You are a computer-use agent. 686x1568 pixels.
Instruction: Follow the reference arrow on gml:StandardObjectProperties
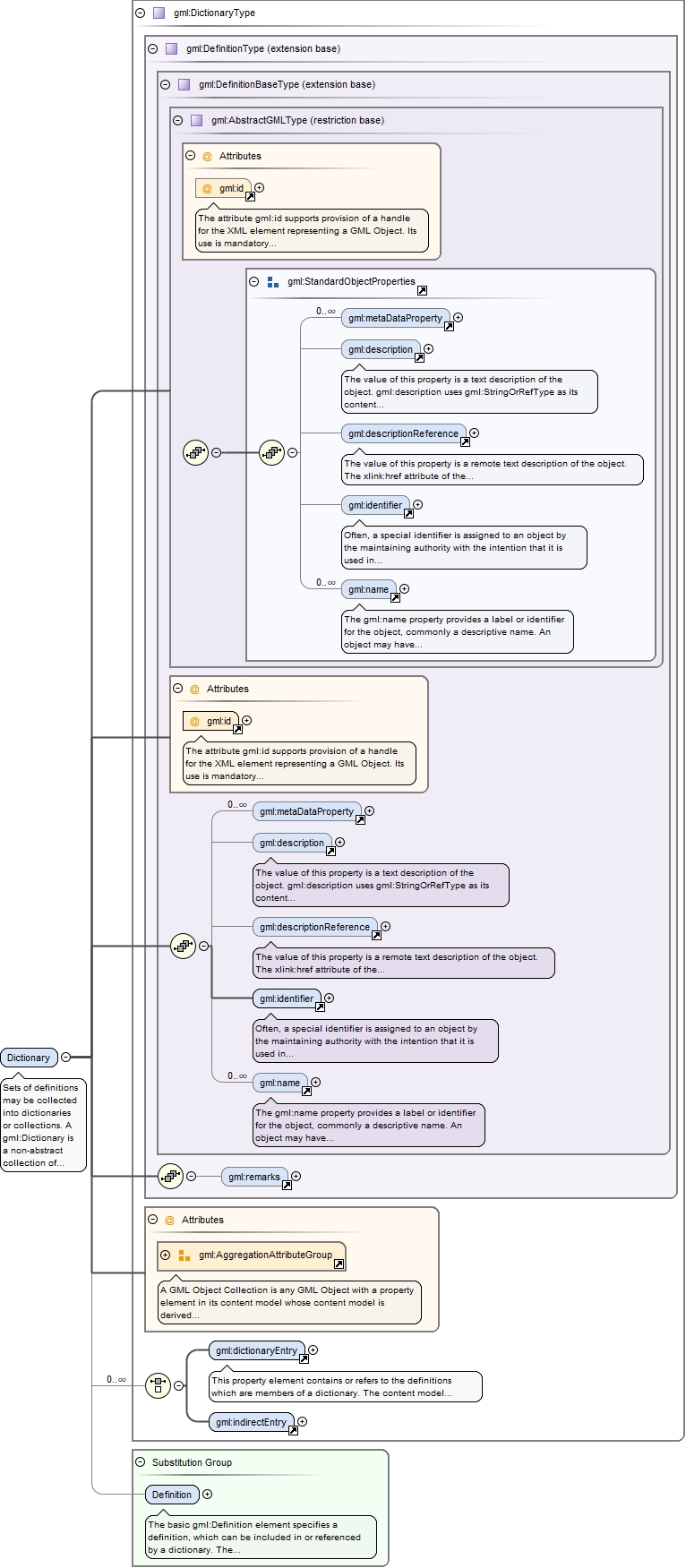(x=422, y=290)
